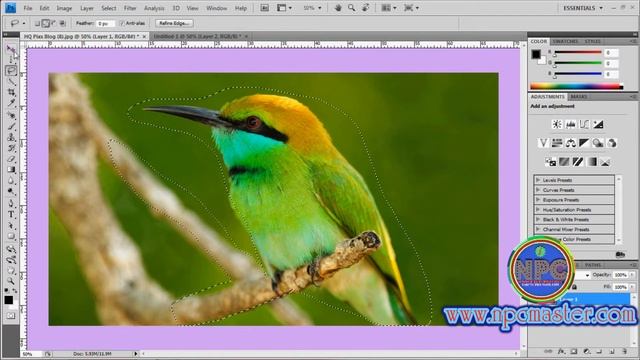Expand Curves Presets
This screenshot has height=360, width=640.
tap(538, 190)
